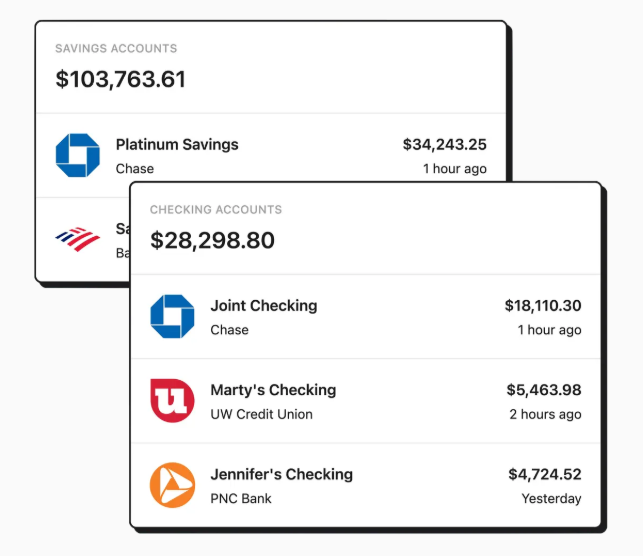Open the Platinum Savings account name
Viewport: 643px width, 556px height.
[x=177, y=144]
